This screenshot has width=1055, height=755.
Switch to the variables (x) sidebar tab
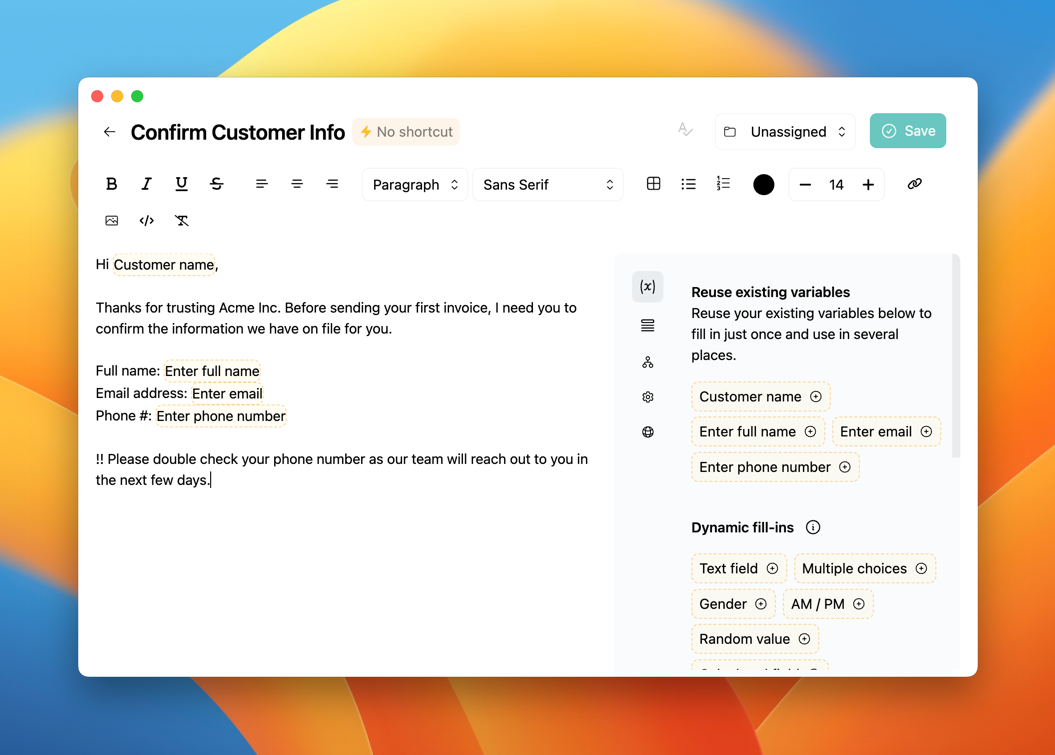(647, 287)
